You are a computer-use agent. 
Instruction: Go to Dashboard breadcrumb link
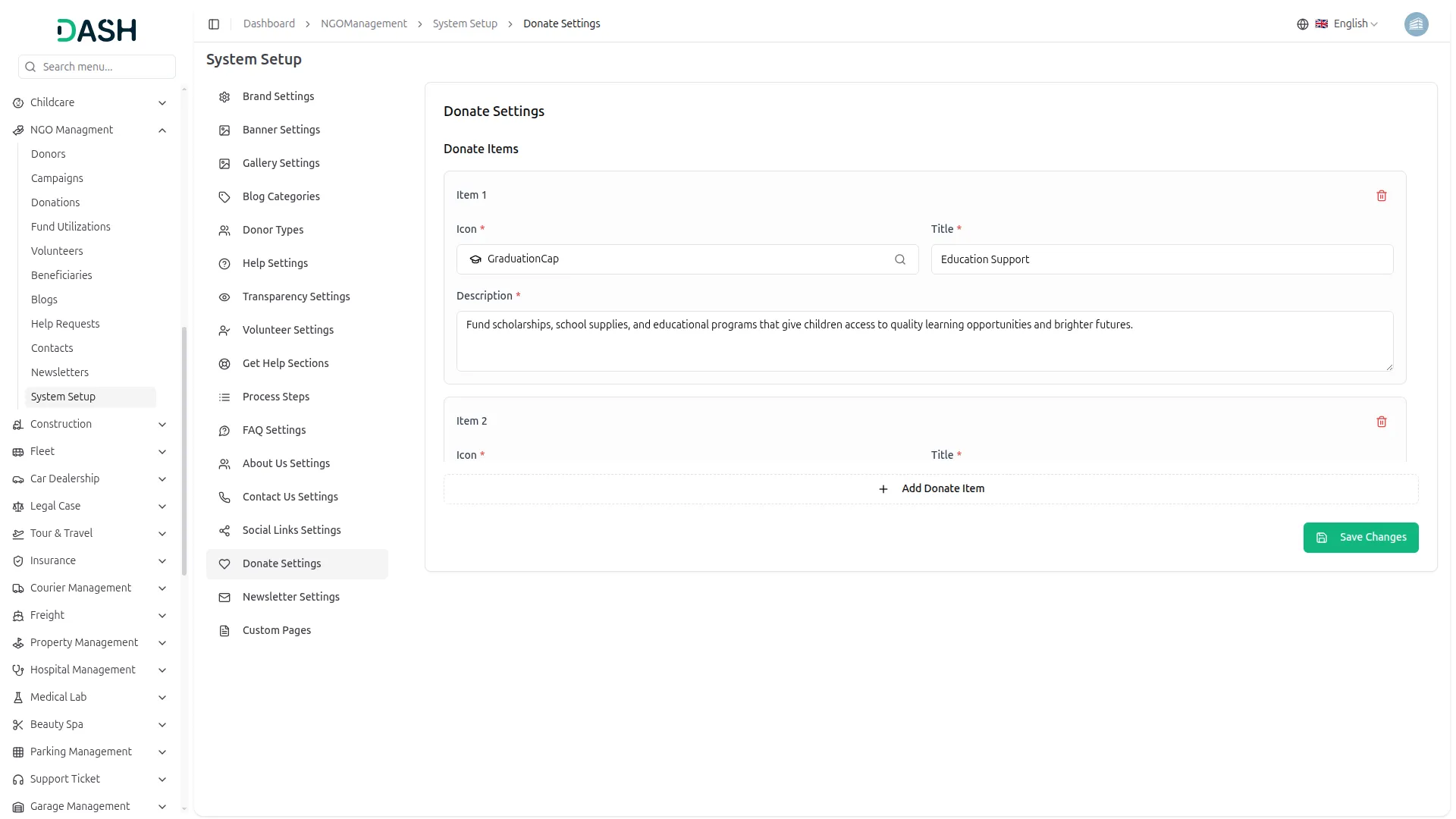268,24
